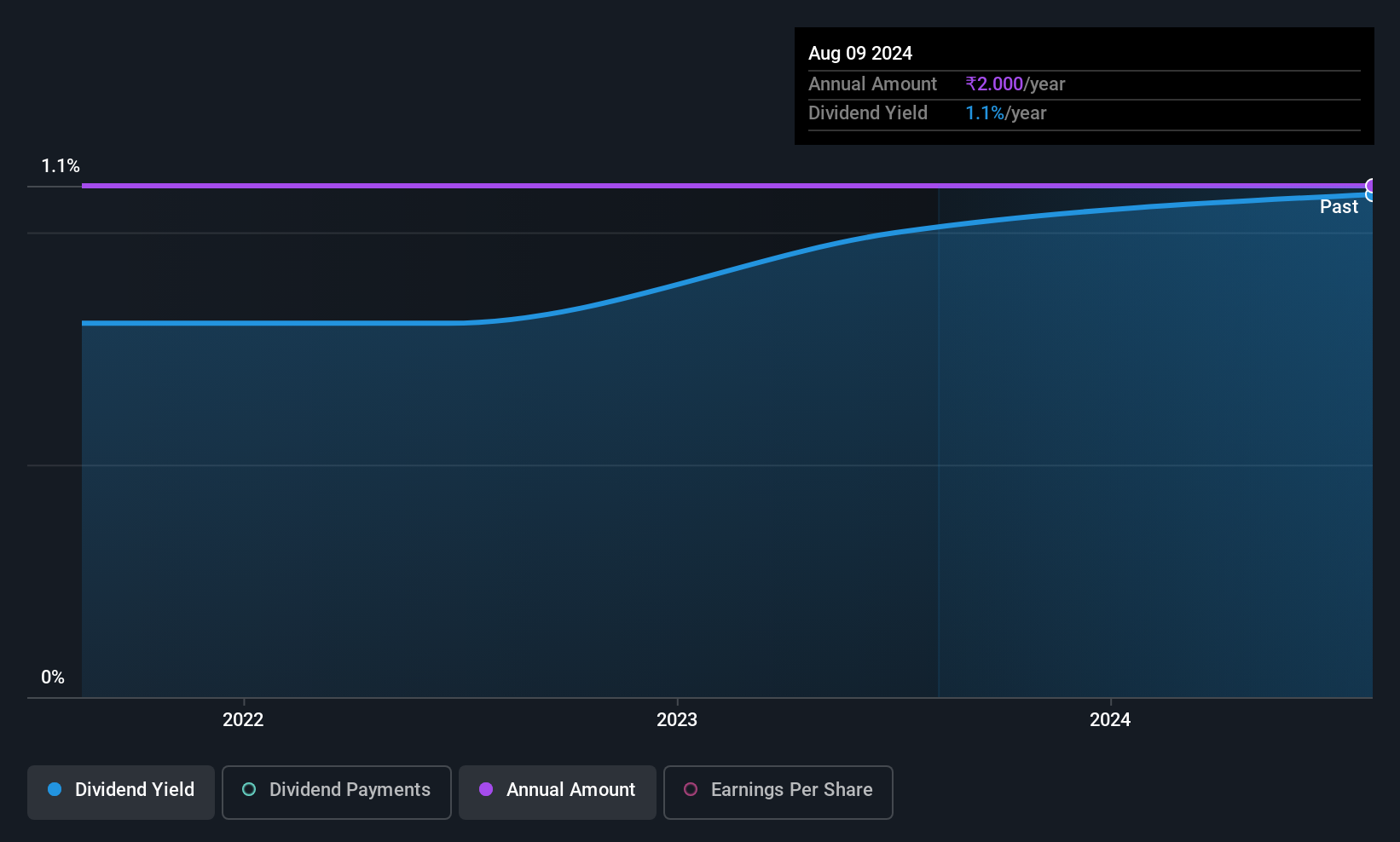Image resolution: width=1400 pixels, height=842 pixels.
Task: Toggle the Dividend Yield series
Action: (x=121, y=793)
